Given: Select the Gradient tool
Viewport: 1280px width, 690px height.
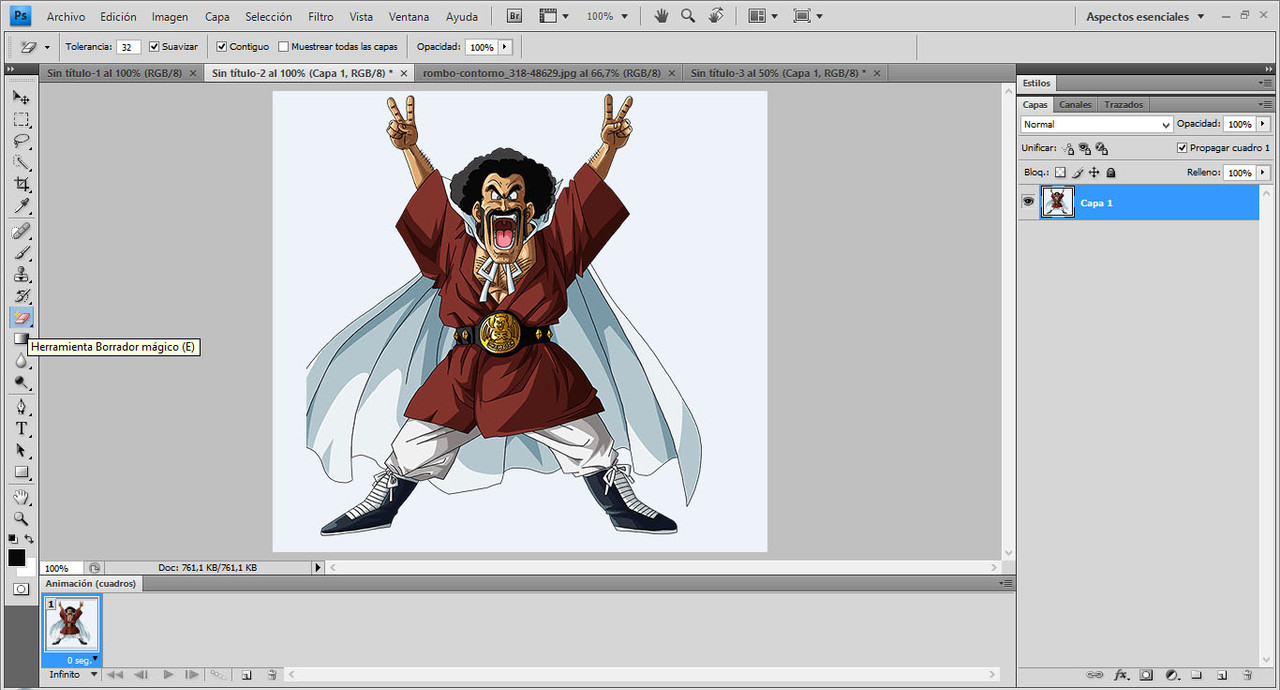Looking at the screenshot, I should 21,339.
